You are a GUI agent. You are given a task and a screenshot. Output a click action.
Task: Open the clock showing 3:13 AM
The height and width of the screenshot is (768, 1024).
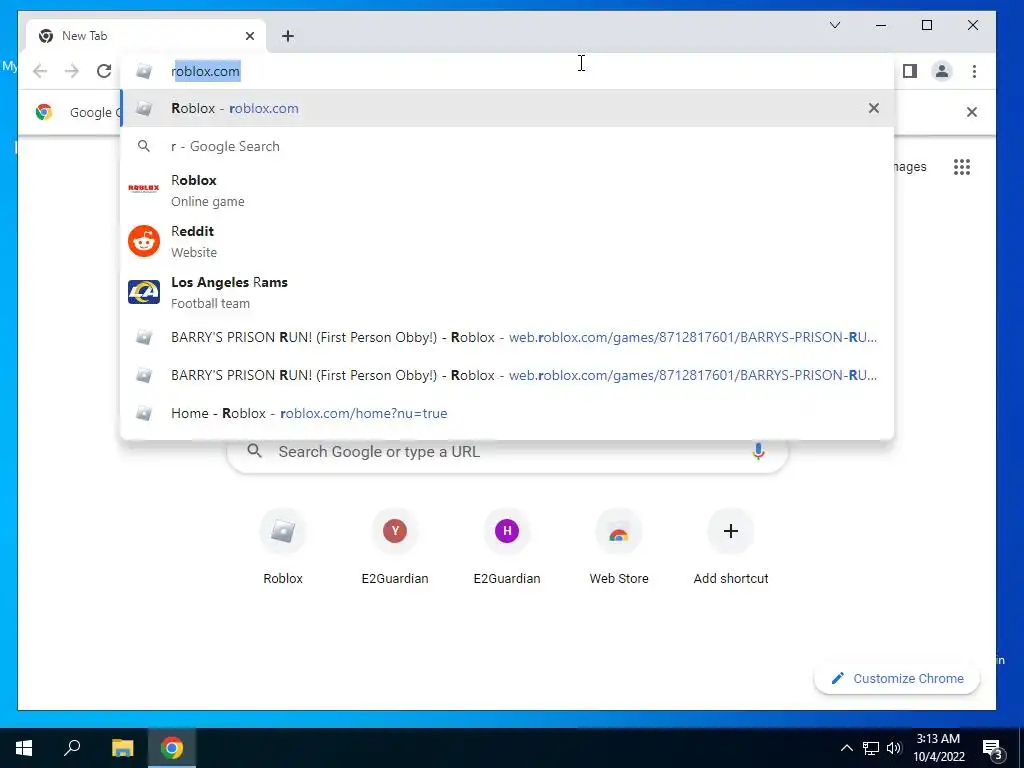[938, 748]
